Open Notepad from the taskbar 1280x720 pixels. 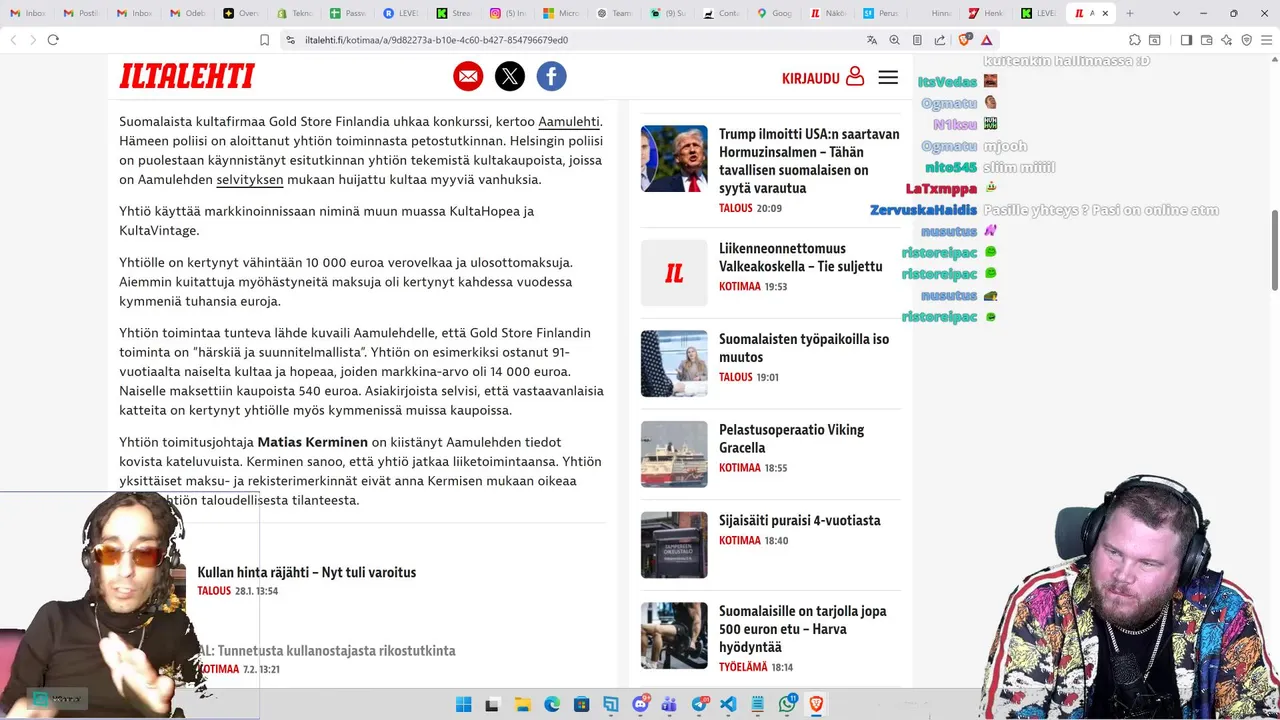pos(758,704)
